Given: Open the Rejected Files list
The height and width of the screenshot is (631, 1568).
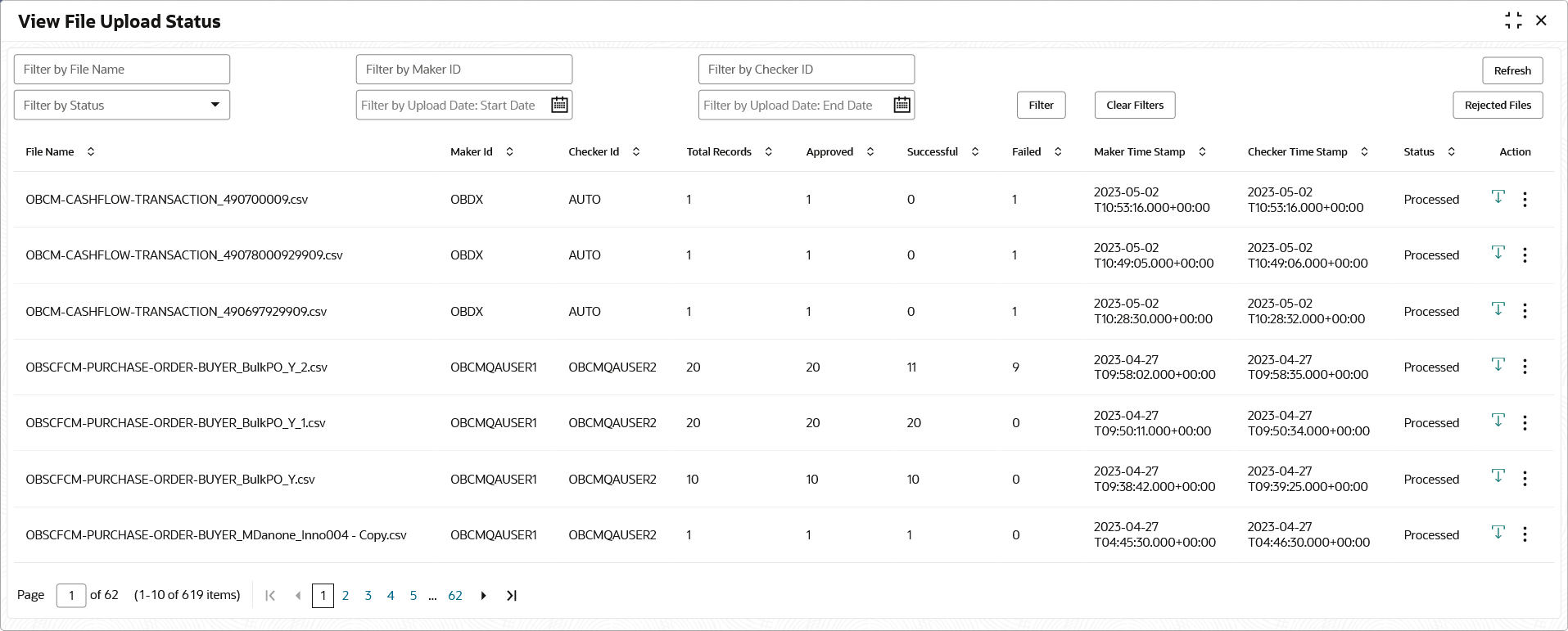Looking at the screenshot, I should (1497, 105).
